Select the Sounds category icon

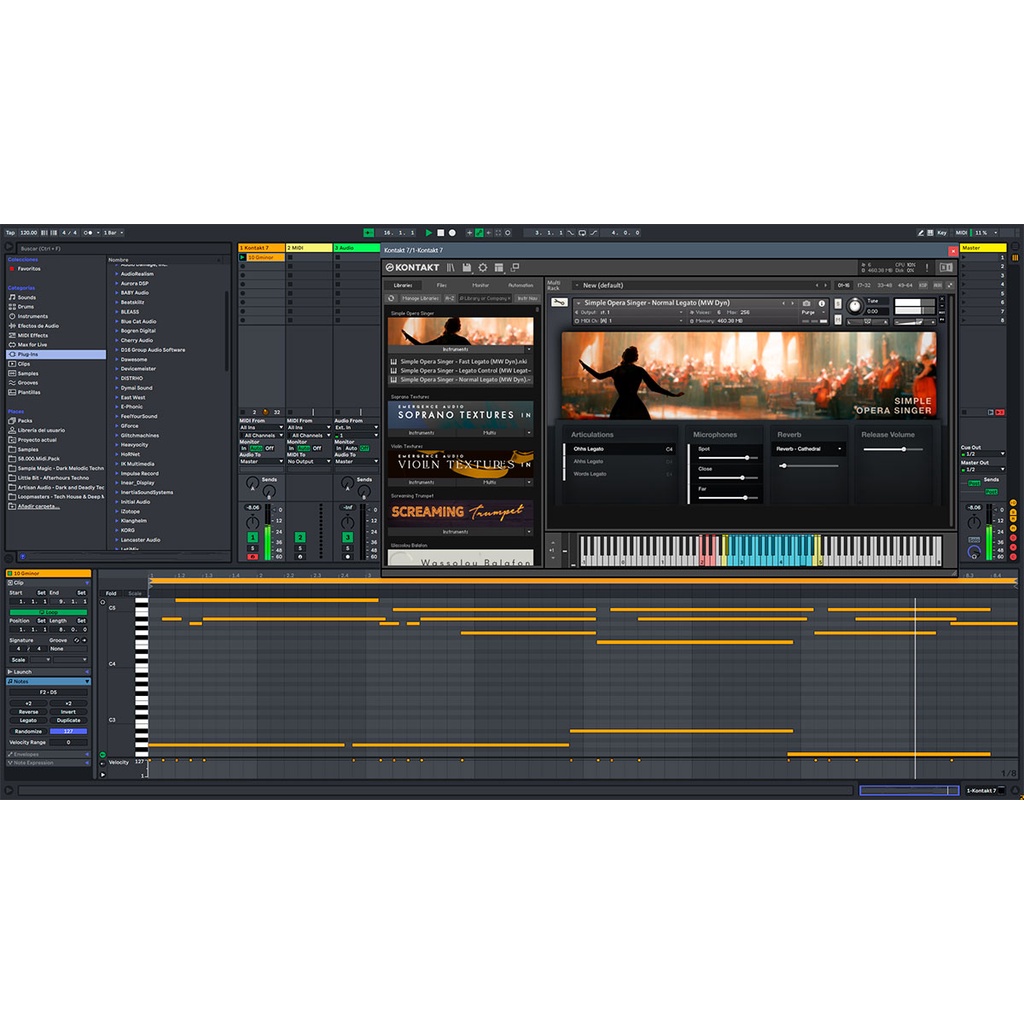[x=12, y=297]
